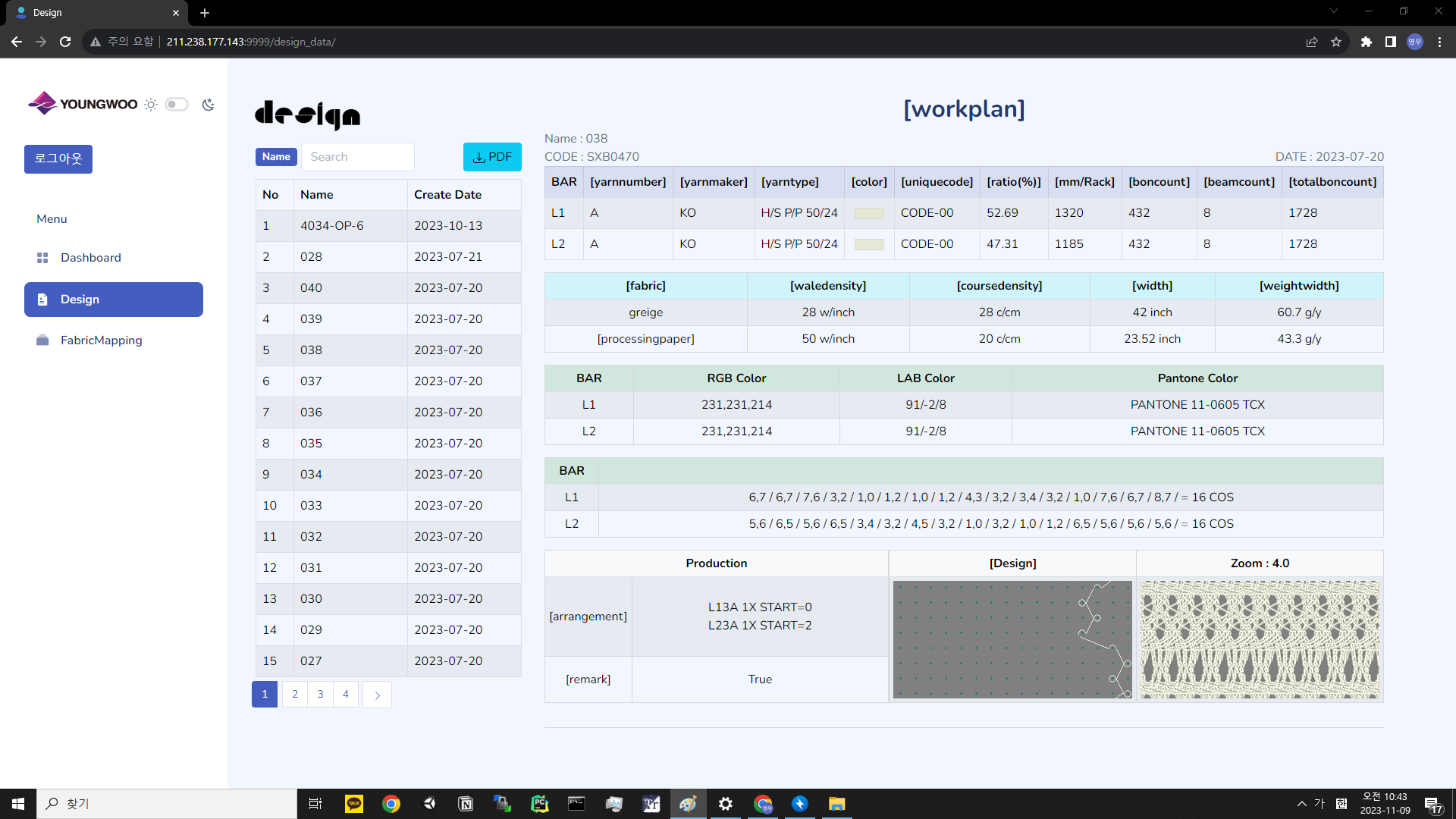Click the Name search input field
This screenshot has width=1456, height=819.
(x=357, y=157)
